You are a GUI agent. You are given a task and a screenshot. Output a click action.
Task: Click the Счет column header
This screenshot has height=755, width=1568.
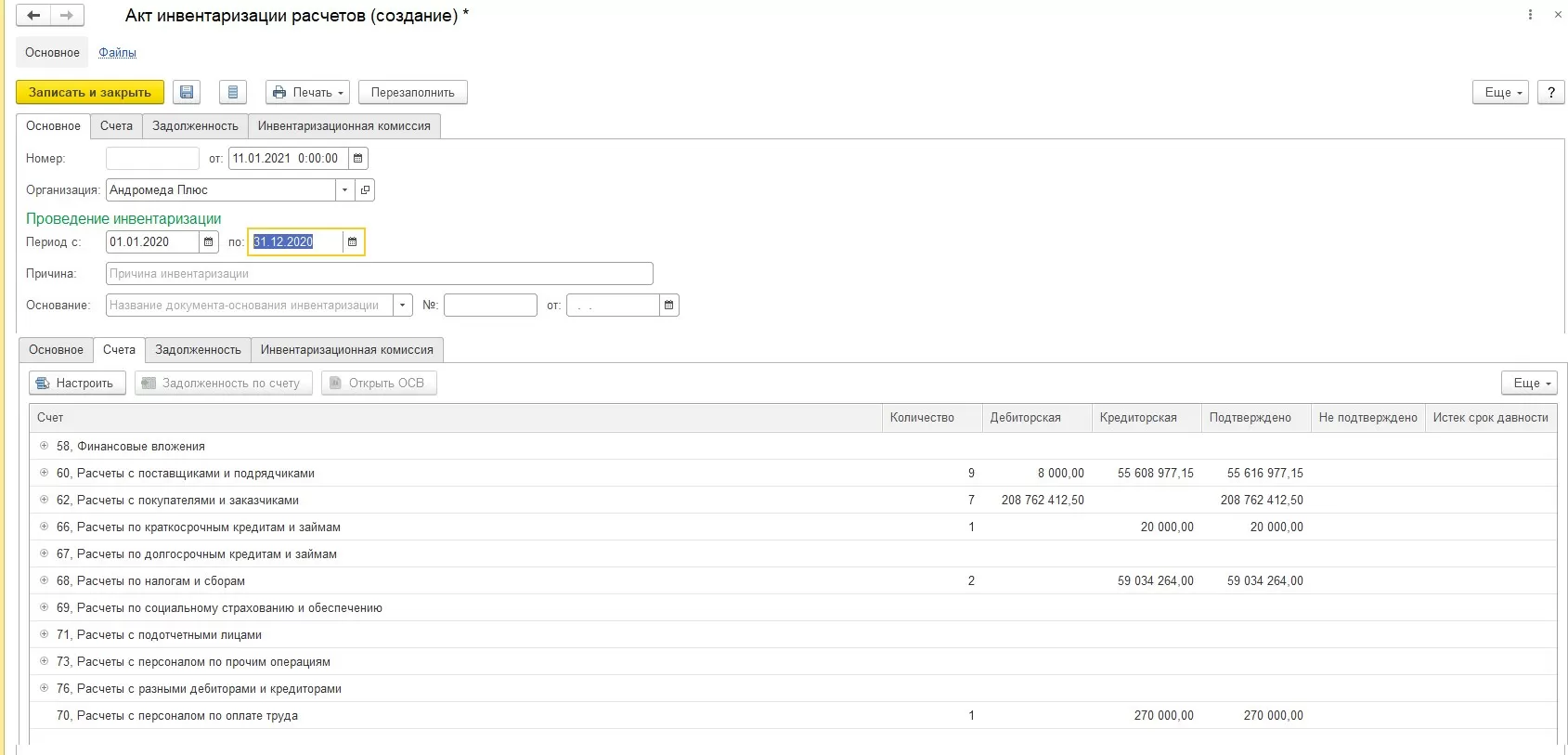[x=456, y=418]
